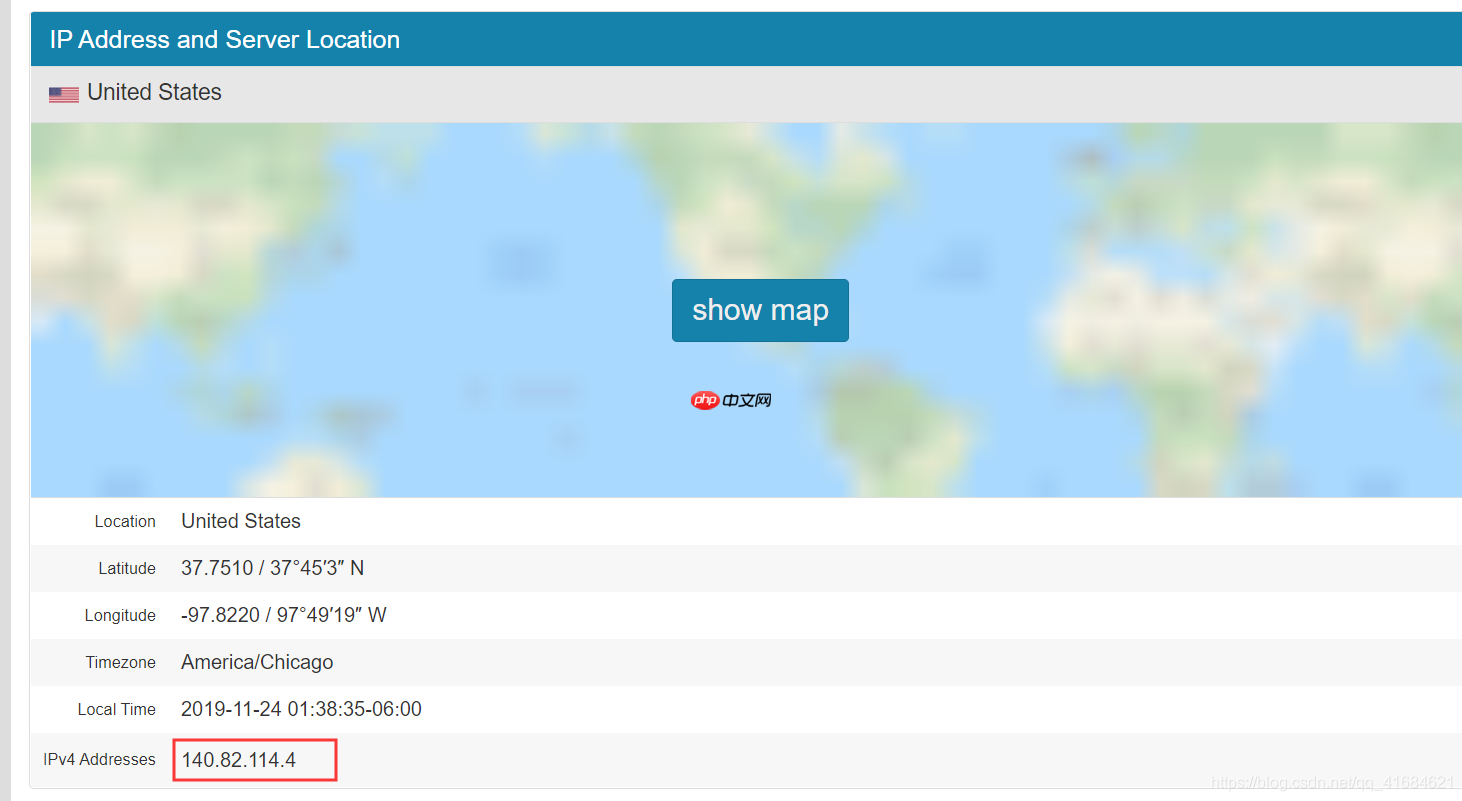Select the IPv4 address 140.82.114.4
The width and height of the screenshot is (1462, 801).
tap(239, 760)
